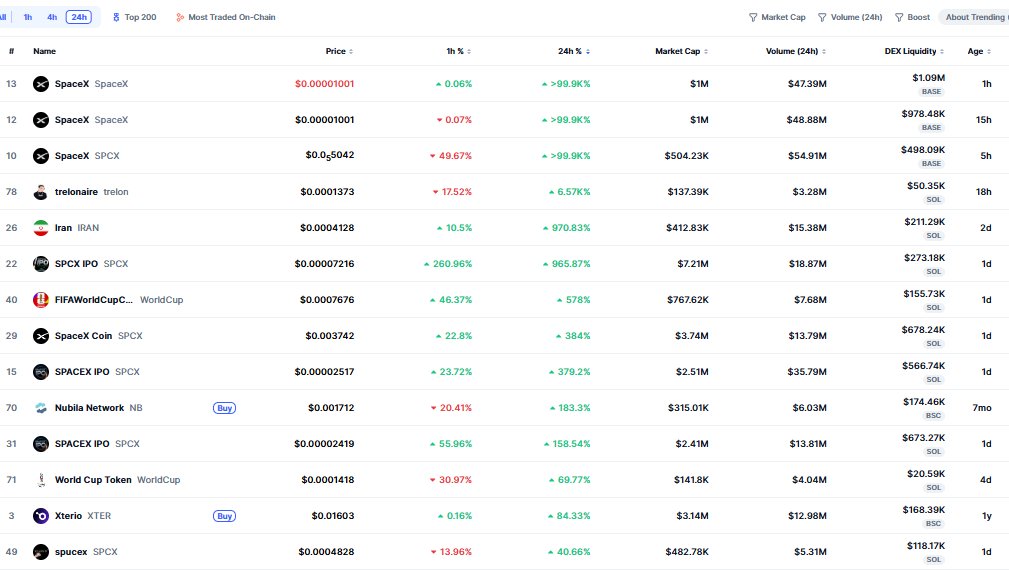This screenshot has height=570, width=1009.
Task: Open FIFAWorldCupC... token link
Action: (x=119, y=300)
